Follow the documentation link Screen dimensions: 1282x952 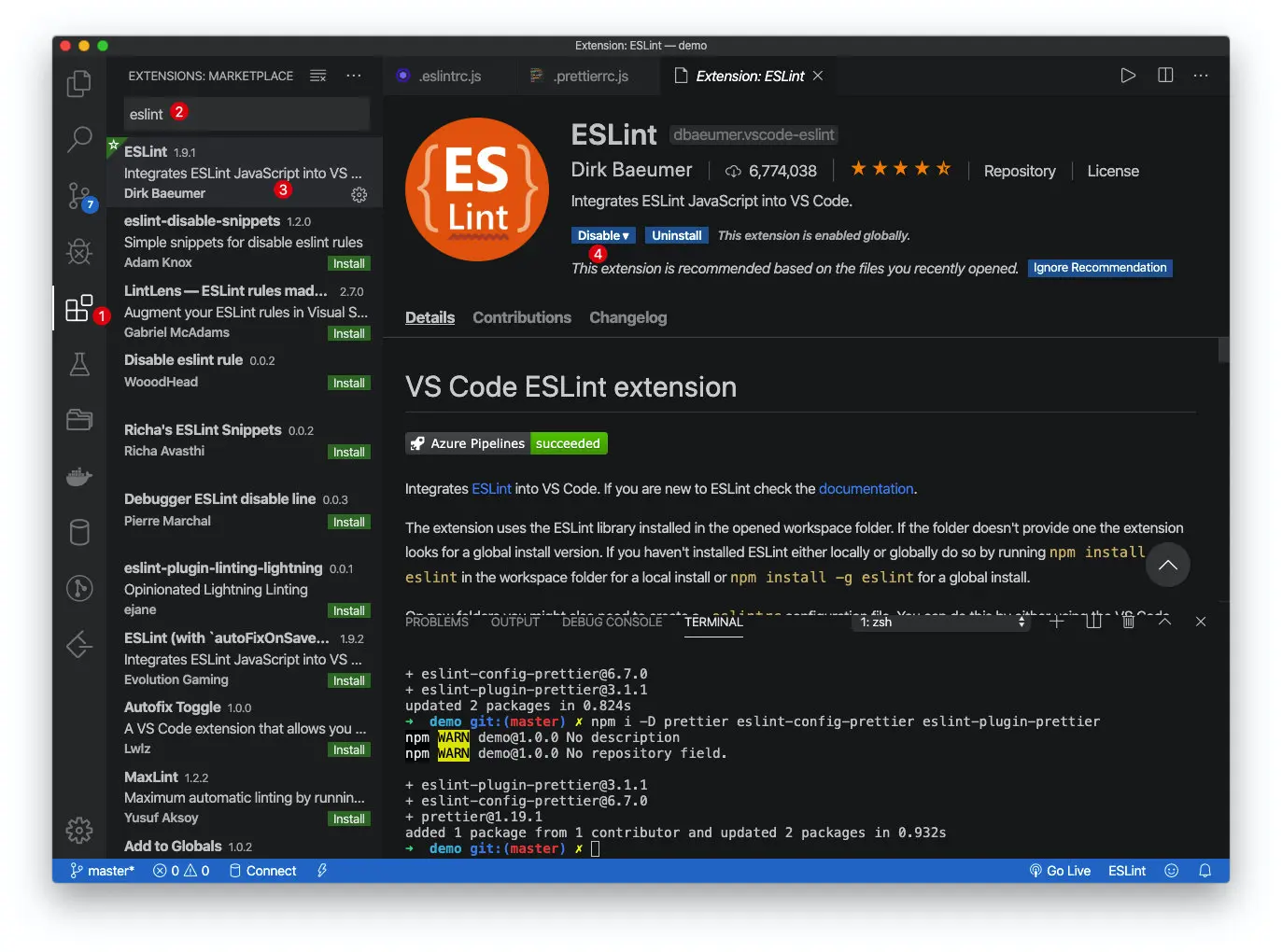pyautogui.click(x=866, y=489)
